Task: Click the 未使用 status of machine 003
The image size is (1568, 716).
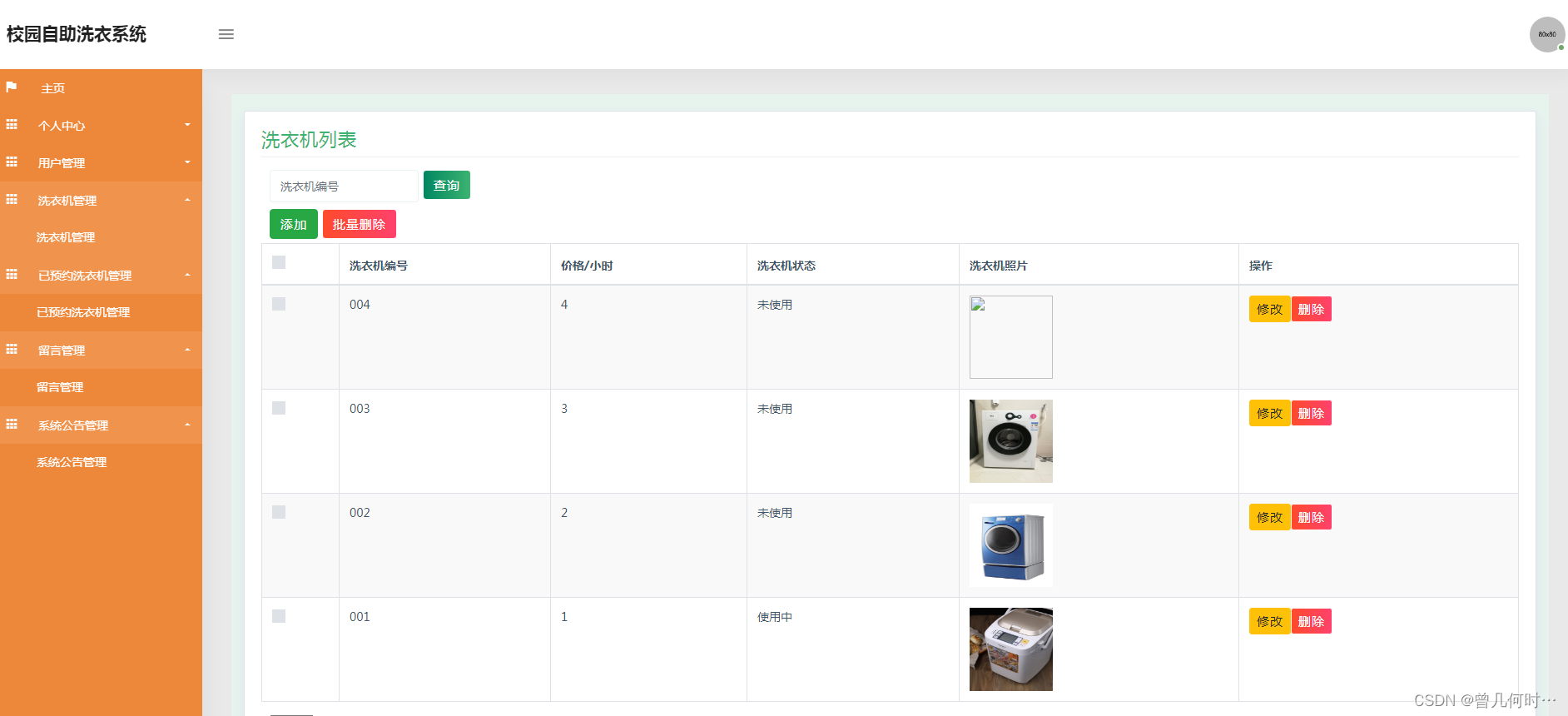Action: click(x=775, y=409)
